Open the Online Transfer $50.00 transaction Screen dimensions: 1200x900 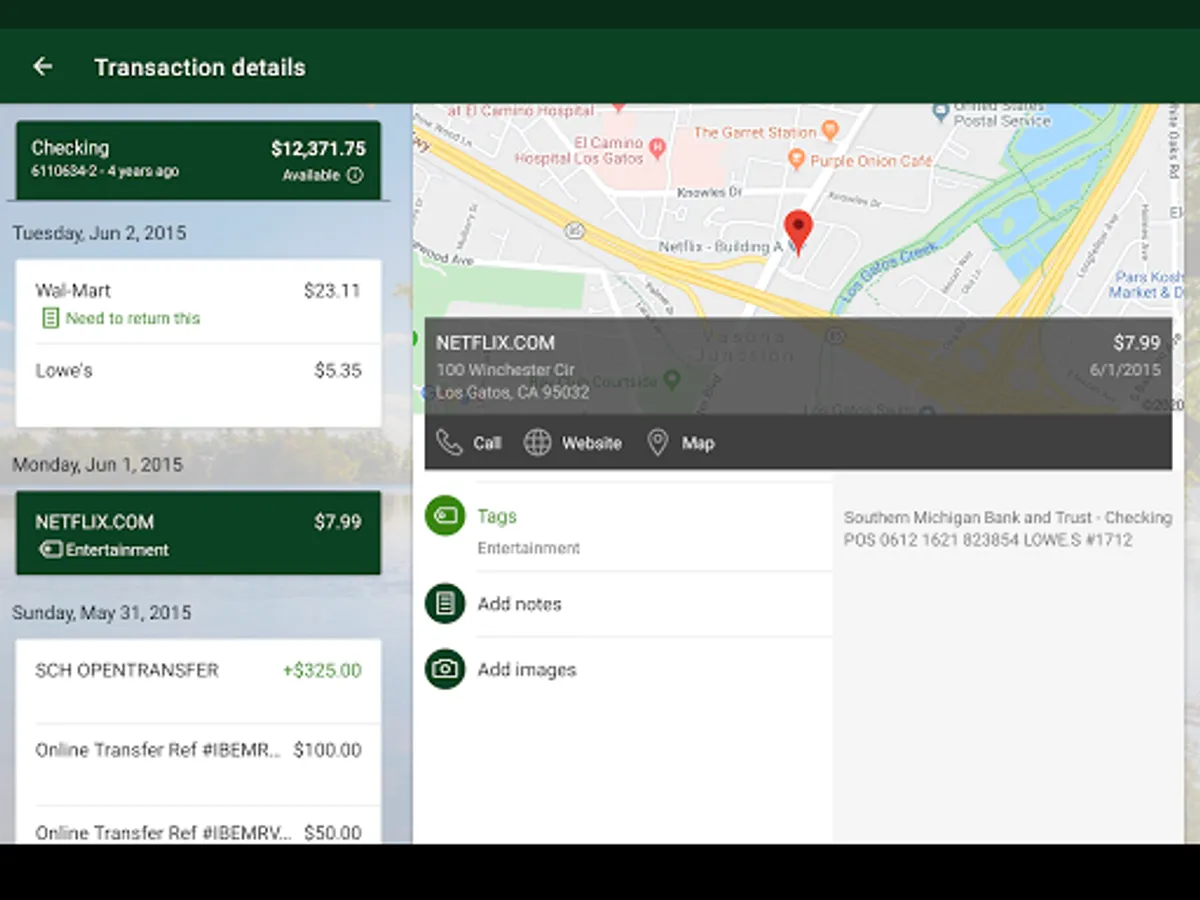tap(198, 826)
